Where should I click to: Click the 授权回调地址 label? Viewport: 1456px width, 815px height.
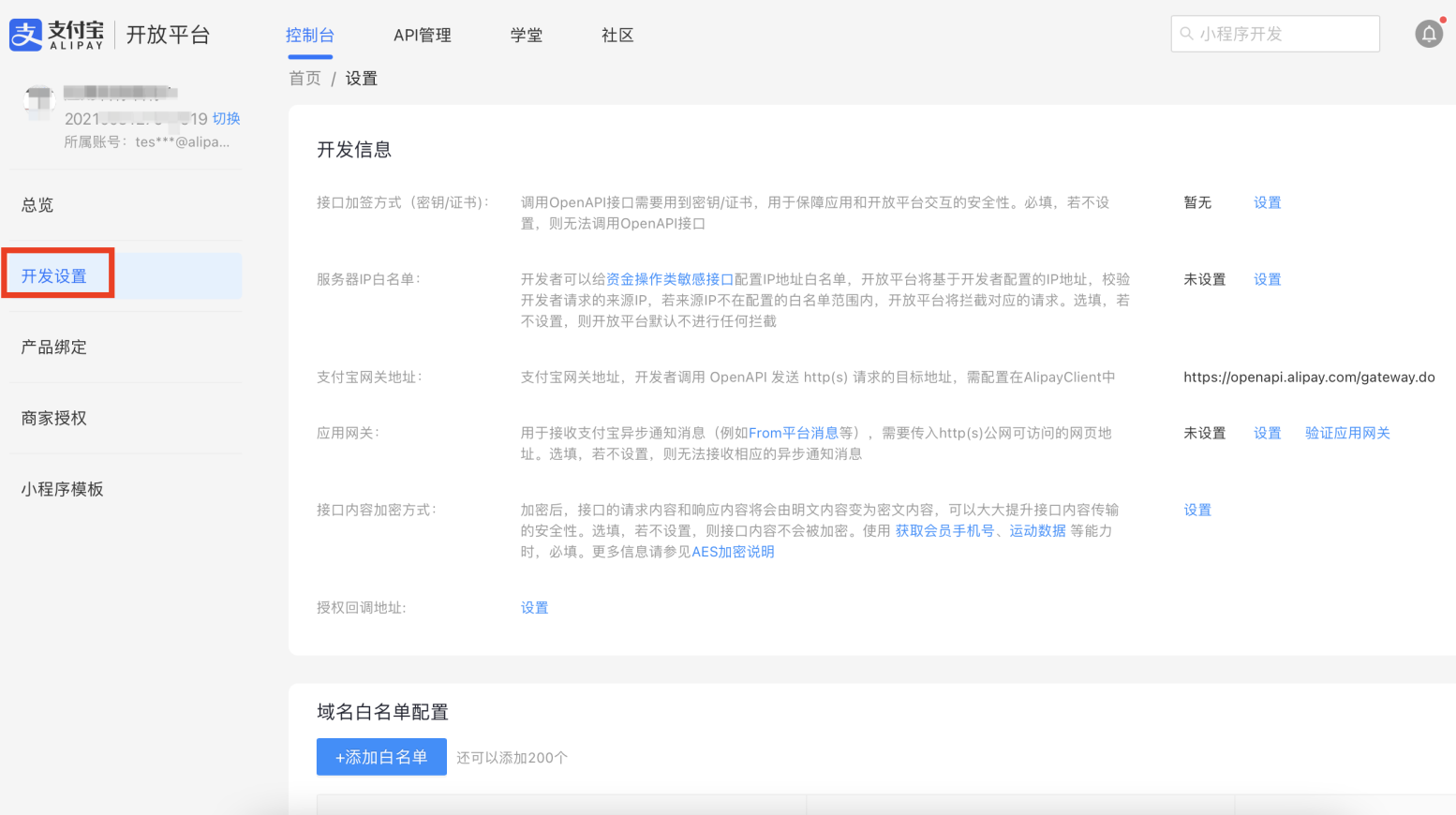click(x=362, y=608)
